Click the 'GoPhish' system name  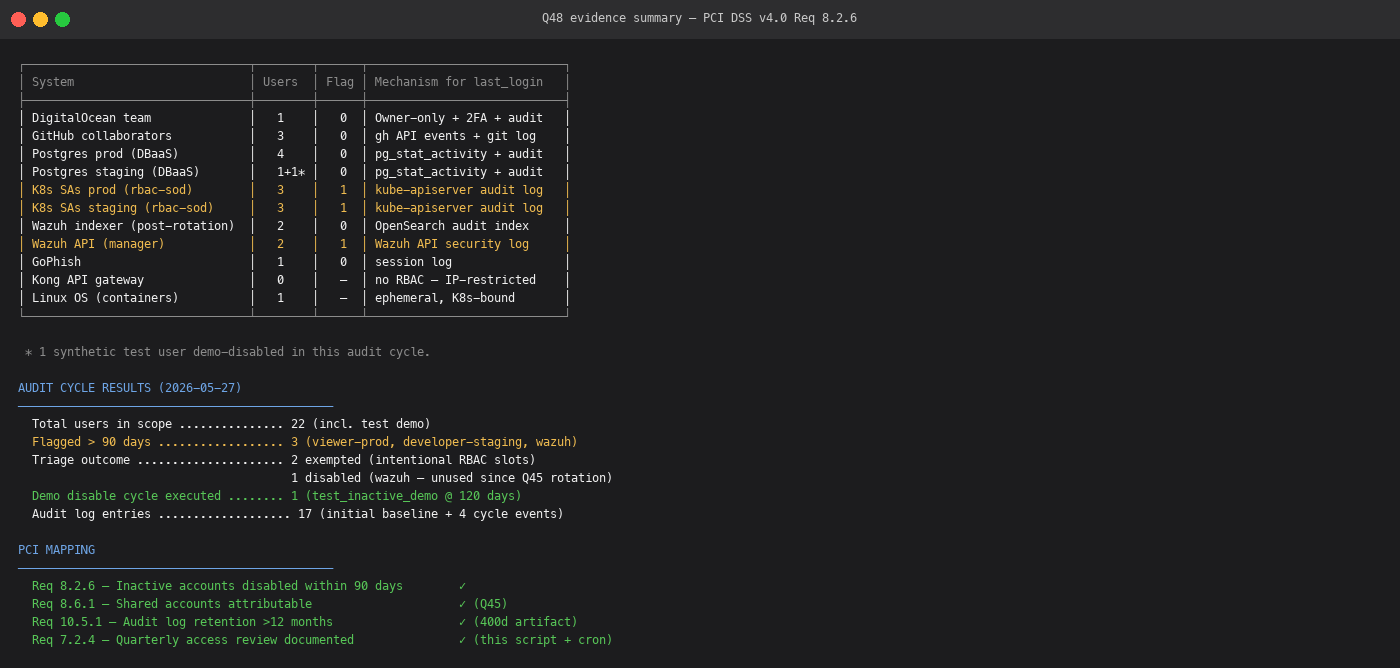[57, 262]
